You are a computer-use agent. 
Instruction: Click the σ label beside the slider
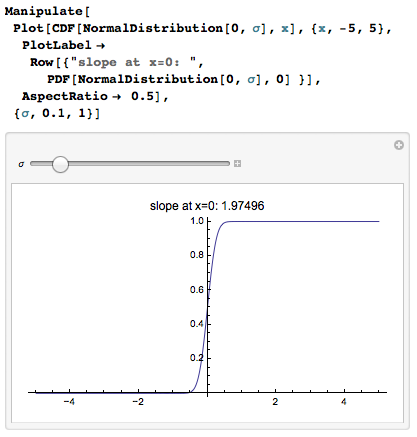tap(21, 164)
